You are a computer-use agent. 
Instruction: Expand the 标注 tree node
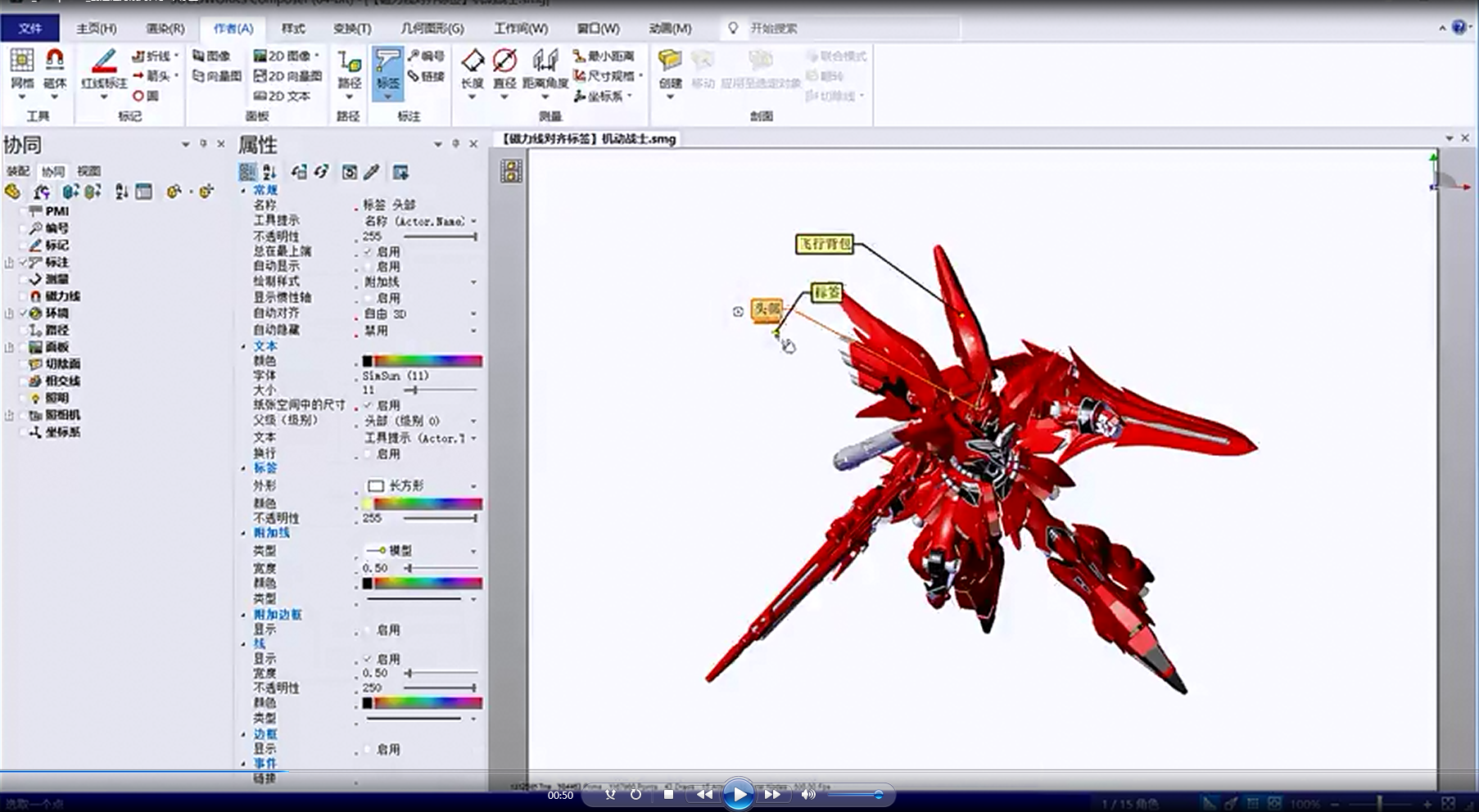pos(10,262)
